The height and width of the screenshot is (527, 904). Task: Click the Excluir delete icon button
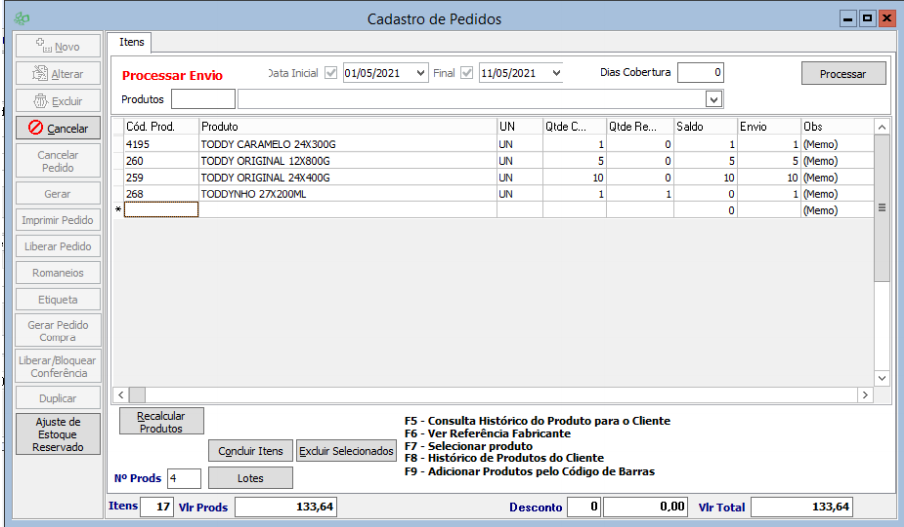click(40, 100)
